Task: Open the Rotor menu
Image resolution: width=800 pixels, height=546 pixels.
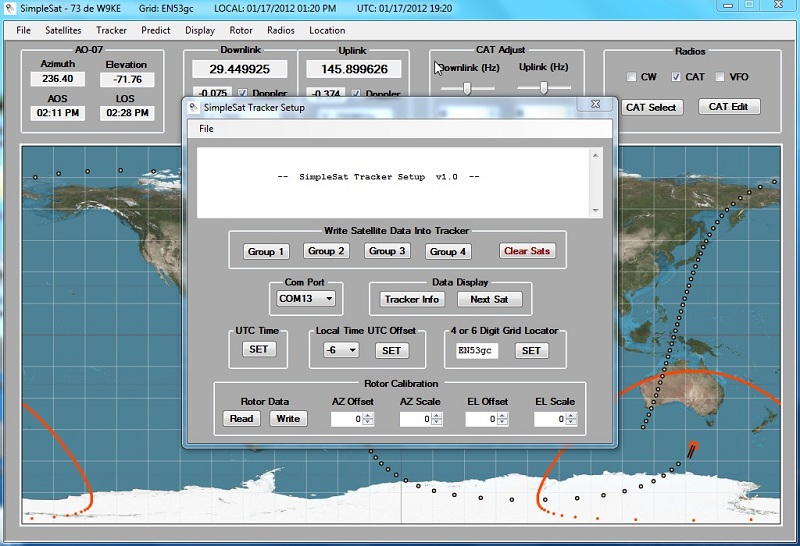Action: [241, 30]
